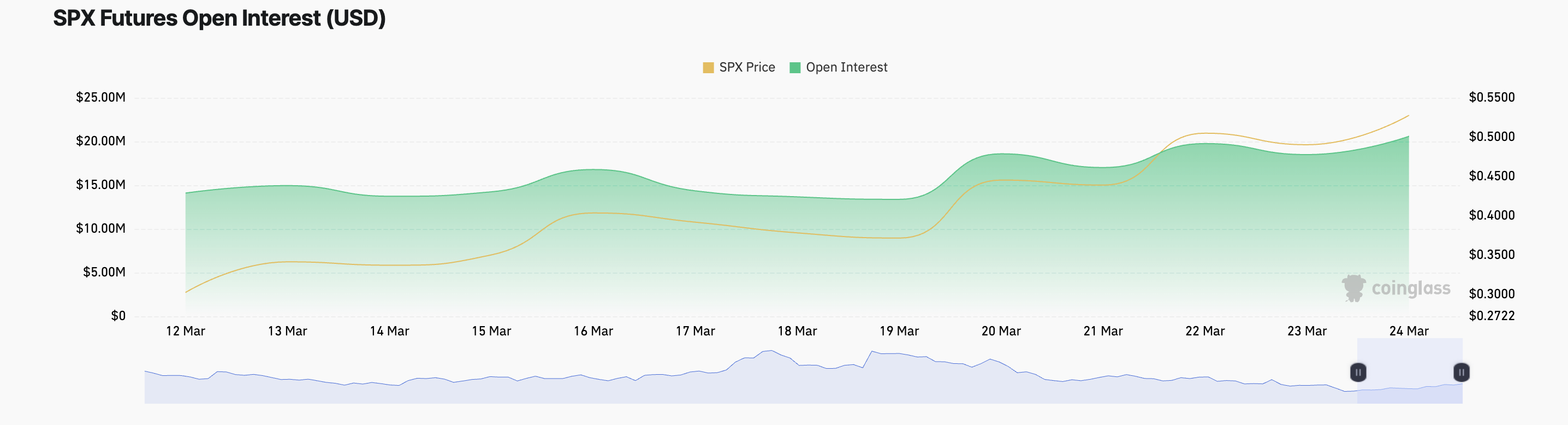
Task: Click the $0.5500 right axis label
Action: click(x=1492, y=97)
